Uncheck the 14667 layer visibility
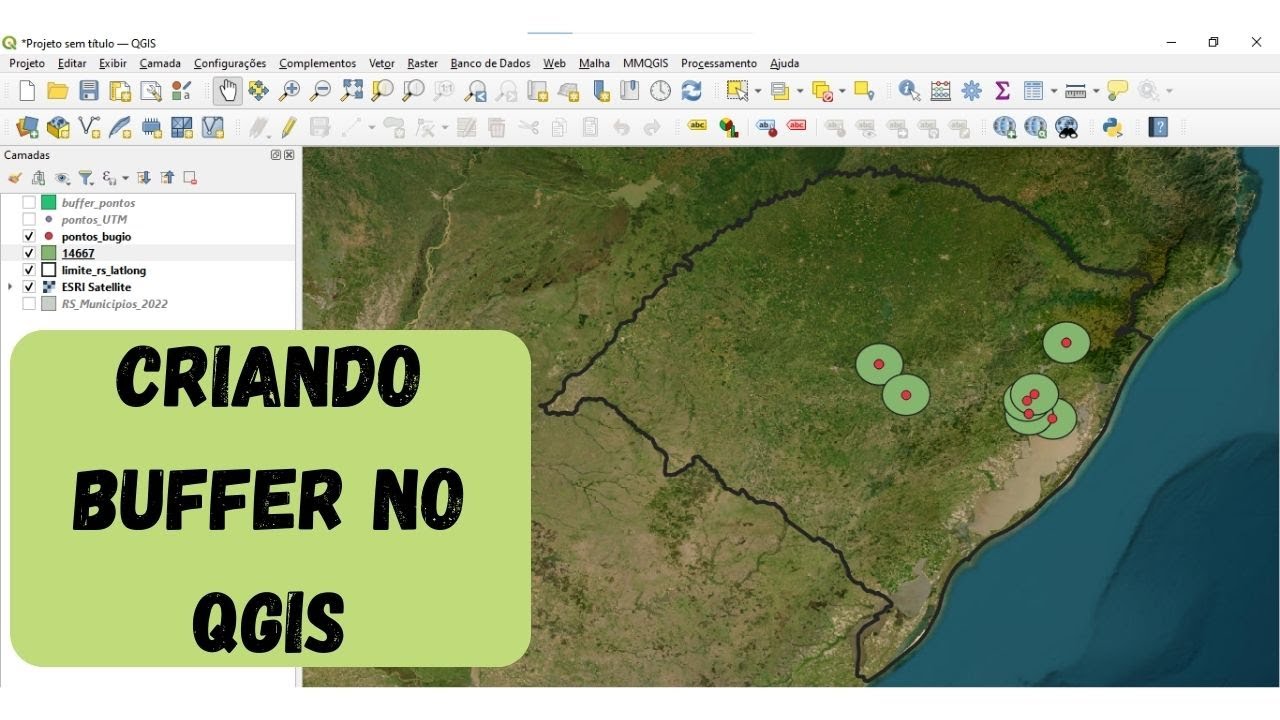This screenshot has width=1280, height=720. [29, 254]
